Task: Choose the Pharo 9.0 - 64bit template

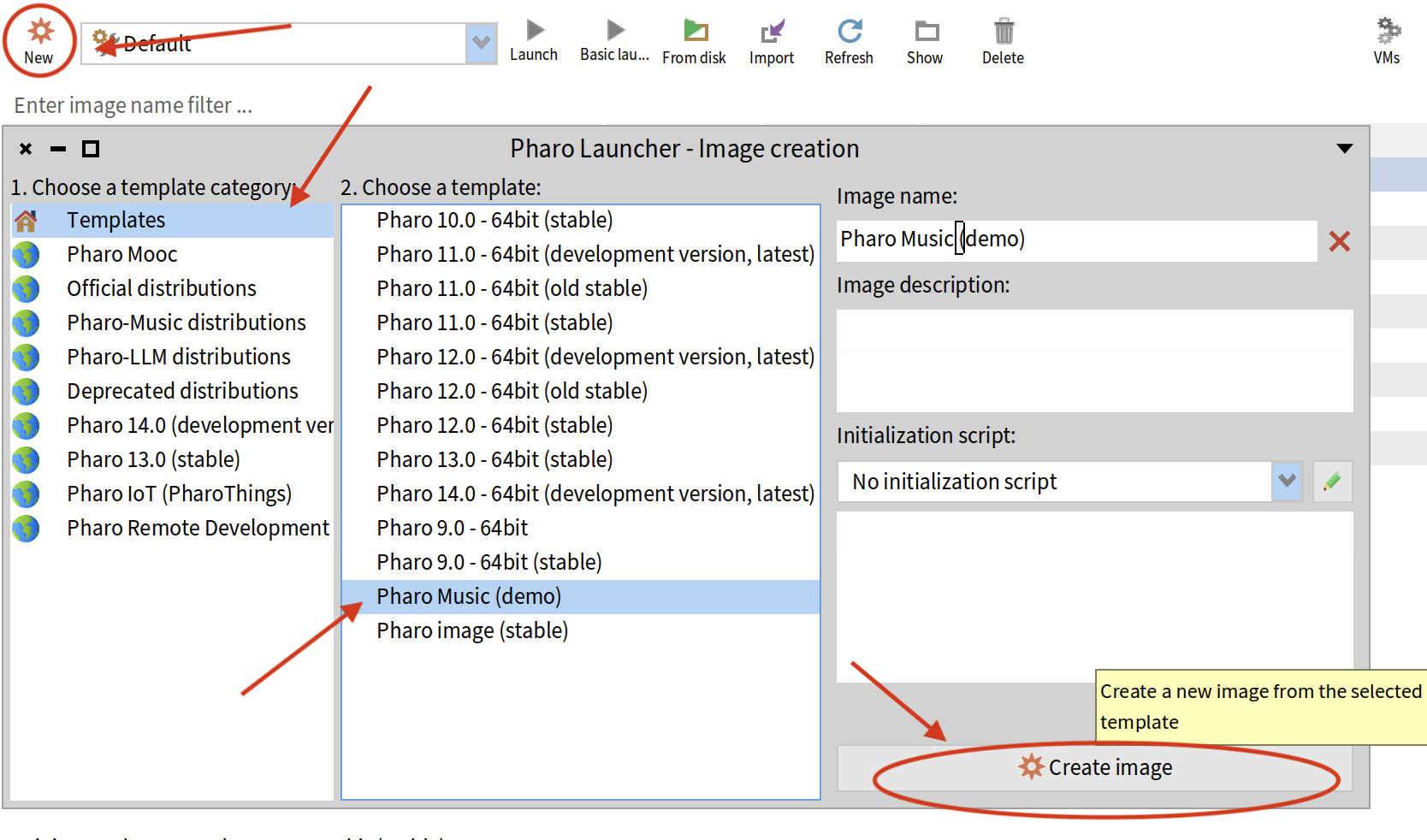Action: (581, 528)
